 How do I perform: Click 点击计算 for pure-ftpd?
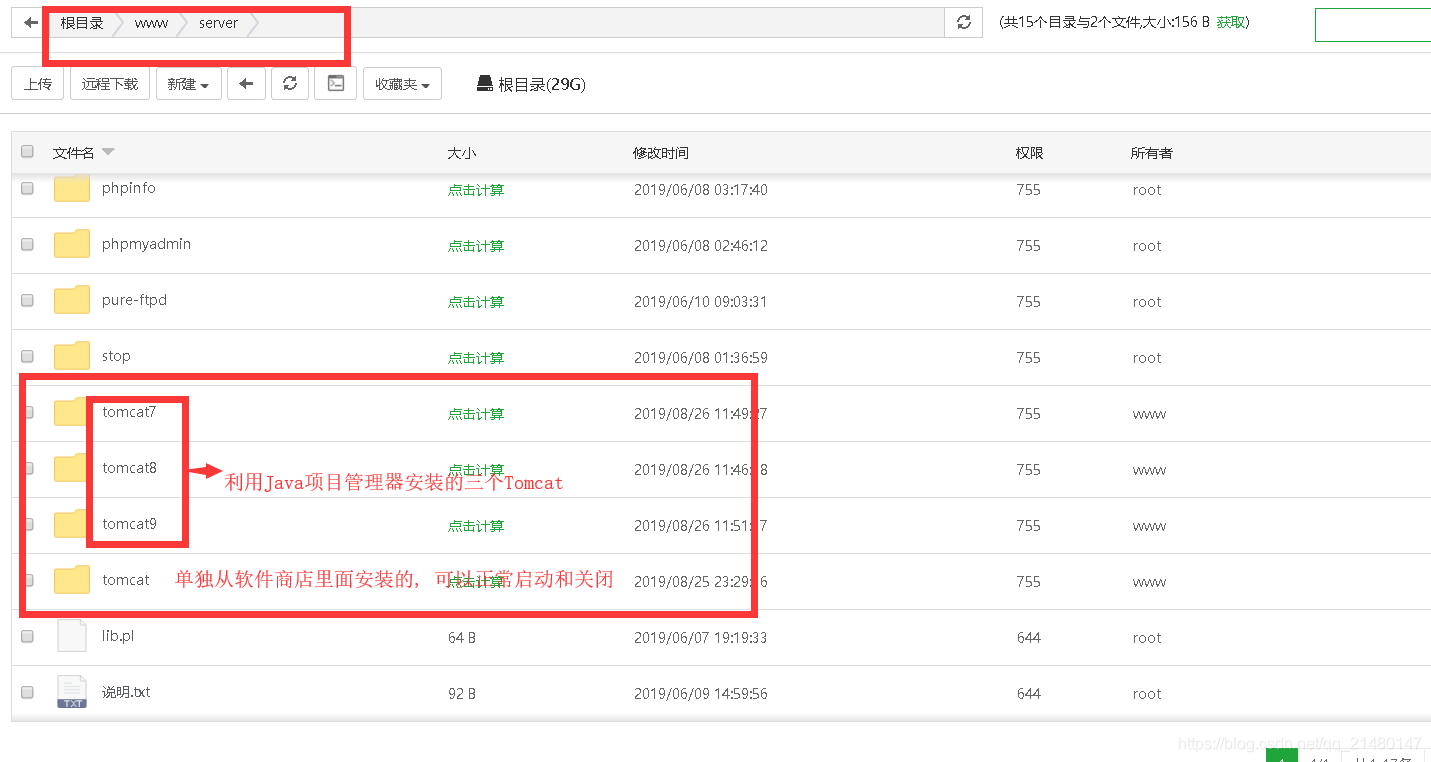[x=476, y=302]
